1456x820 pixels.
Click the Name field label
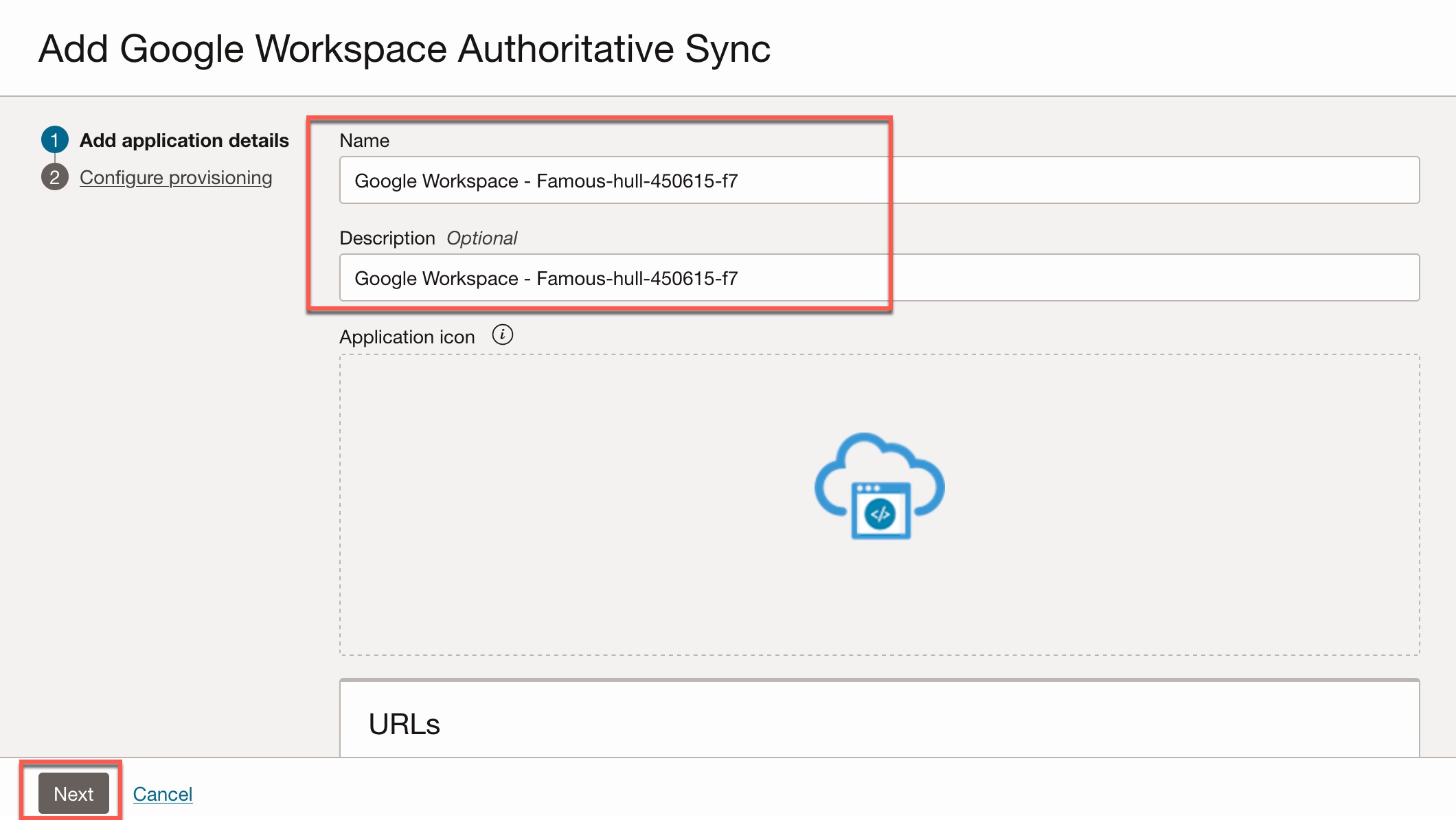[x=364, y=140]
